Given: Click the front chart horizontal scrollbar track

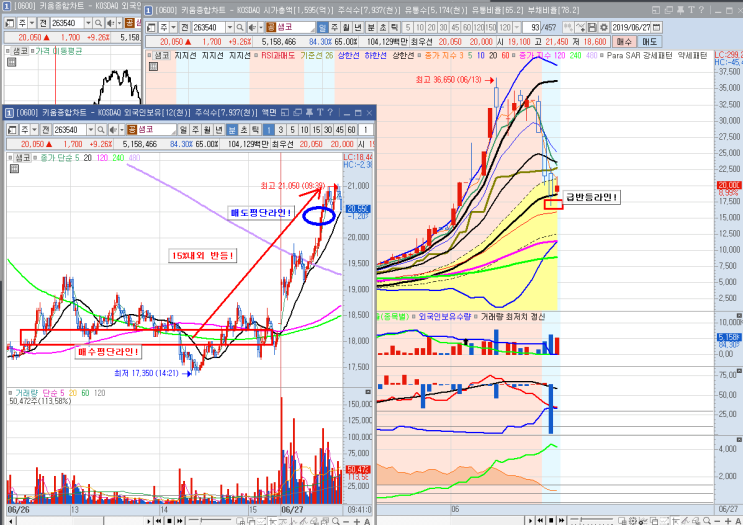Looking at the screenshot, I should pos(81,521).
